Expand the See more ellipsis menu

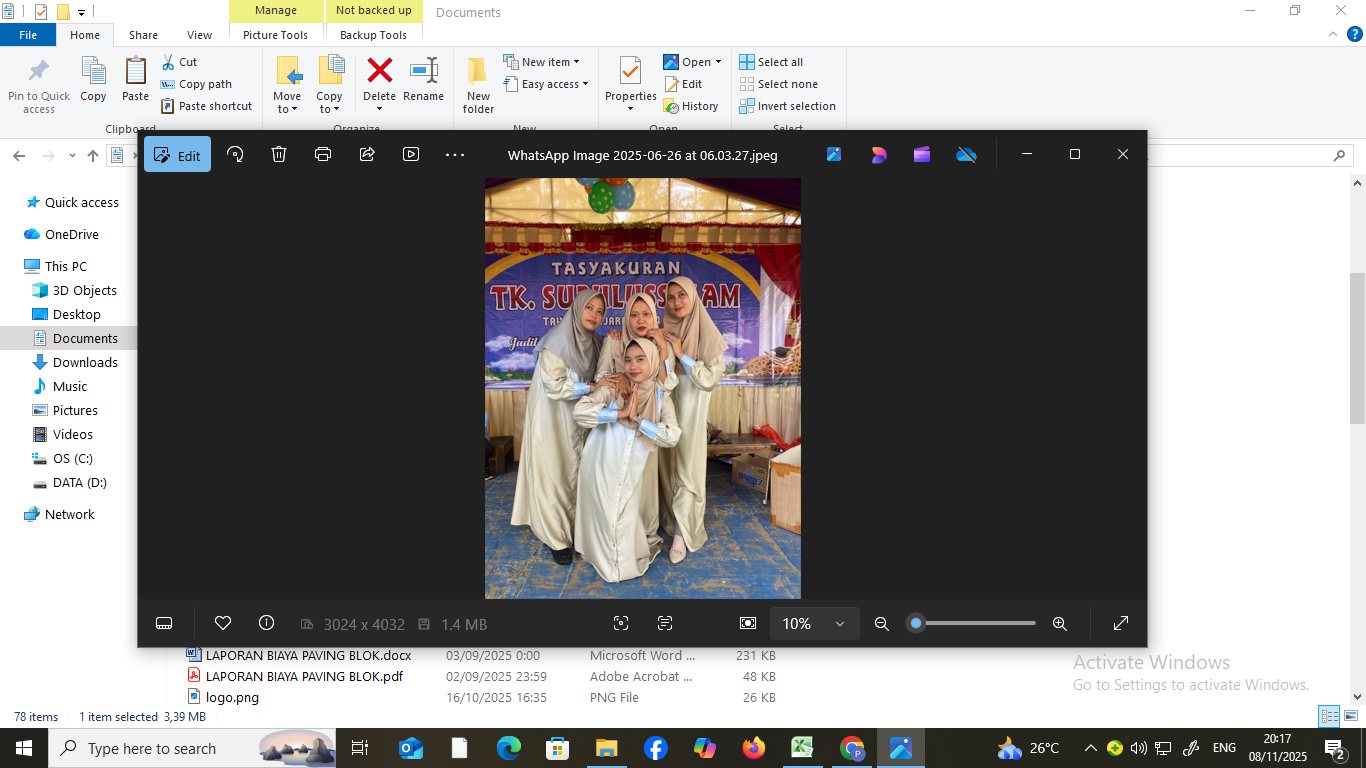(455, 154)
